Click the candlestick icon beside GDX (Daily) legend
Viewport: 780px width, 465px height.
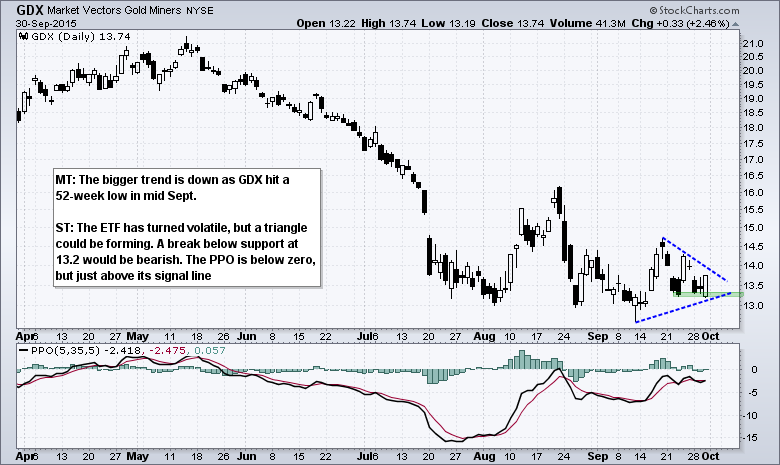[x=23, y=36]
